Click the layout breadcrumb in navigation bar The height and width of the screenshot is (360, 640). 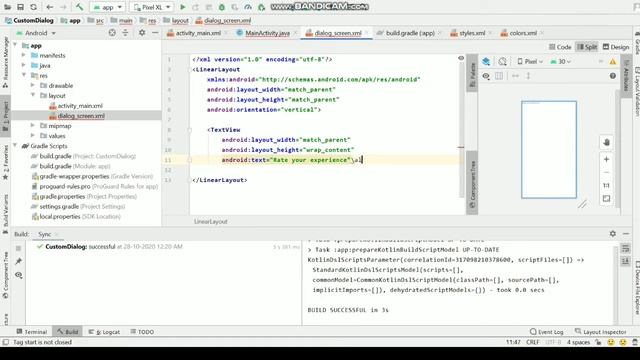point(176,20)
